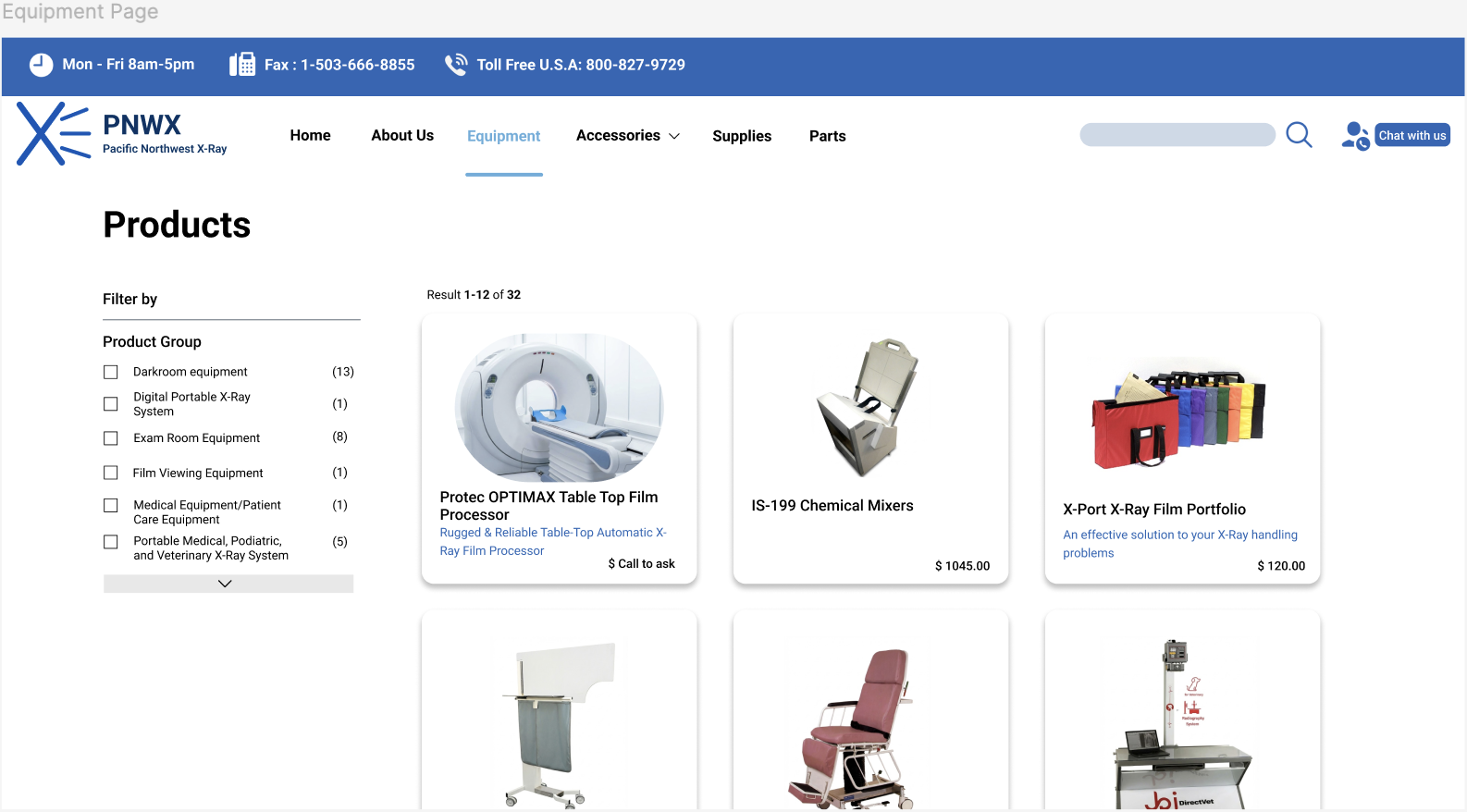Click the toll free number 800-827-9729

pos(635,65)
